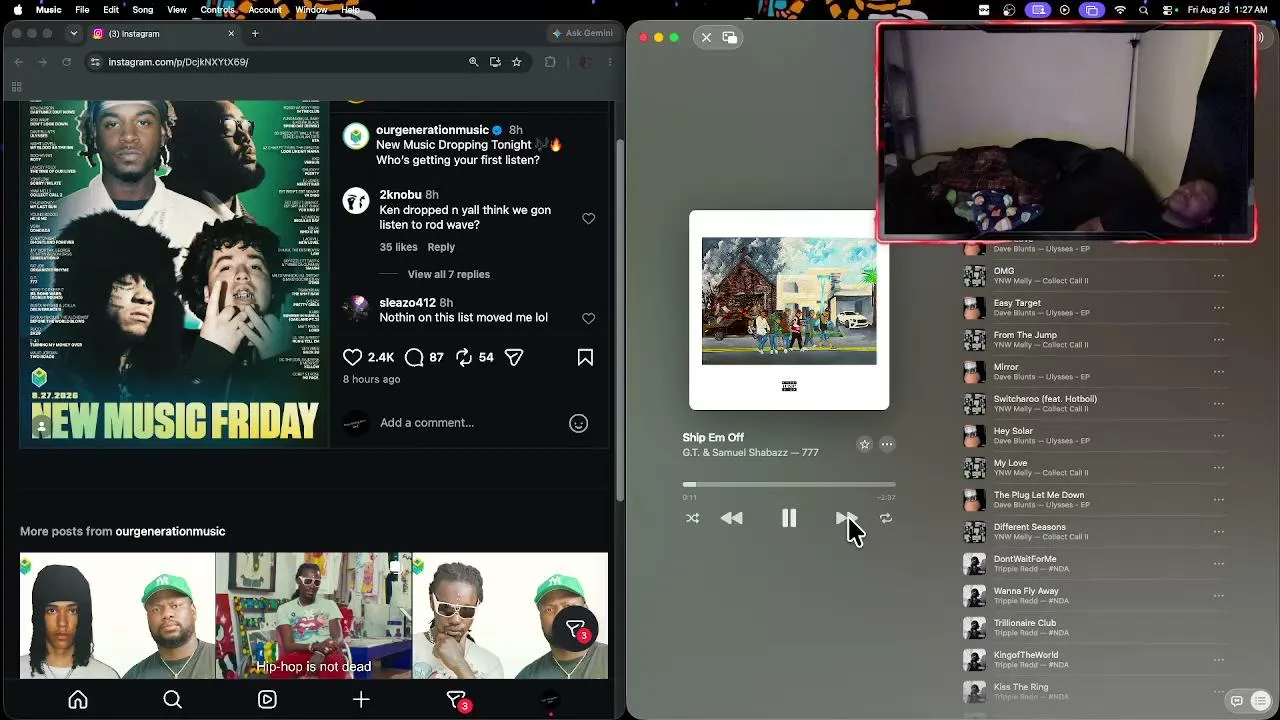This screenshot has height=720, width=1280.
Task: Pause the song in Music player
Action: (x=789, y=518)
